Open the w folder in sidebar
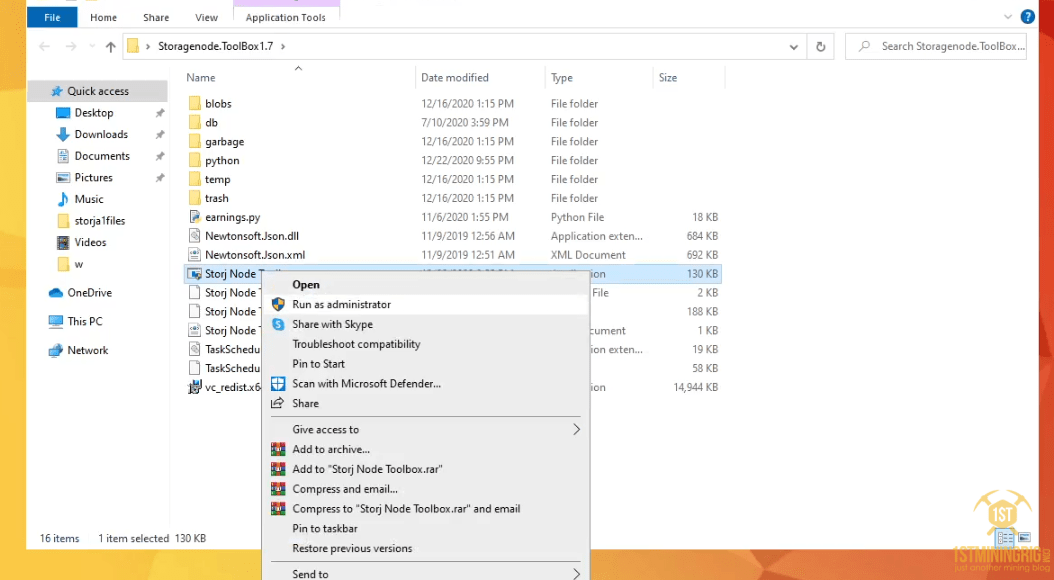The height and width of the screenshot is (580, 1054). coord(79,264)
